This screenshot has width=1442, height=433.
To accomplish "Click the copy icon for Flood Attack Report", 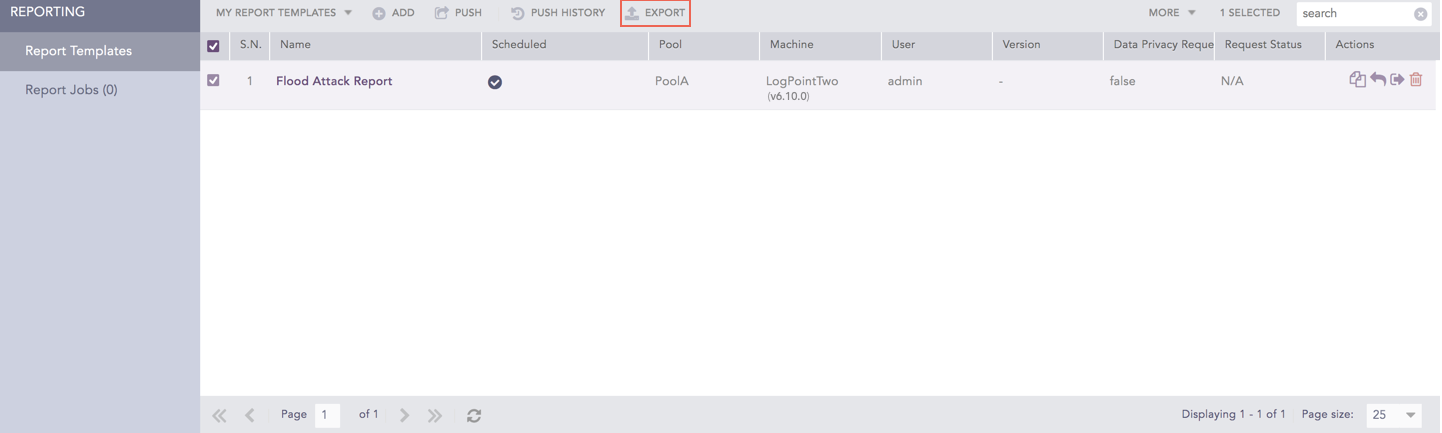I will (x=1357, y=80).
